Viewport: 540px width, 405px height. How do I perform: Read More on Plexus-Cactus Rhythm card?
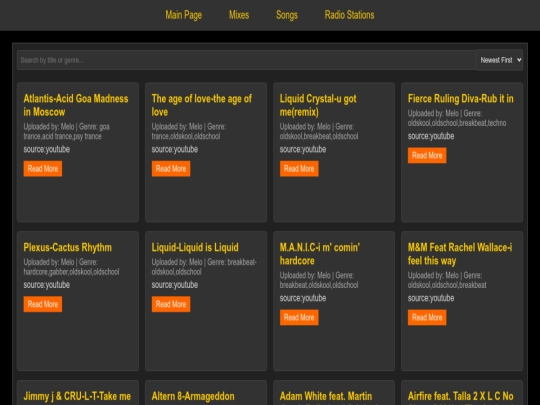pos(43,304)
